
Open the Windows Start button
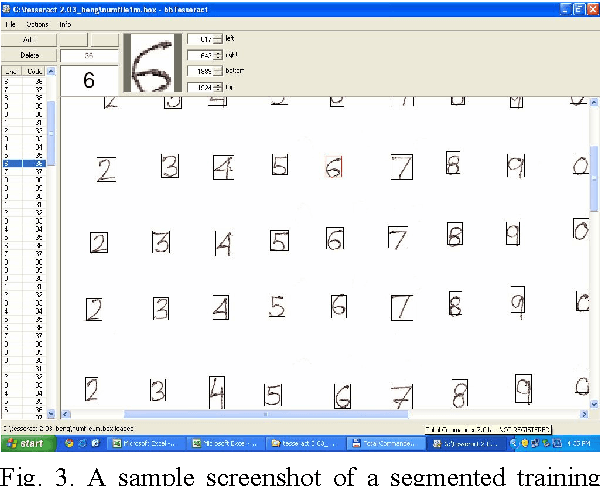coord(27,441)
